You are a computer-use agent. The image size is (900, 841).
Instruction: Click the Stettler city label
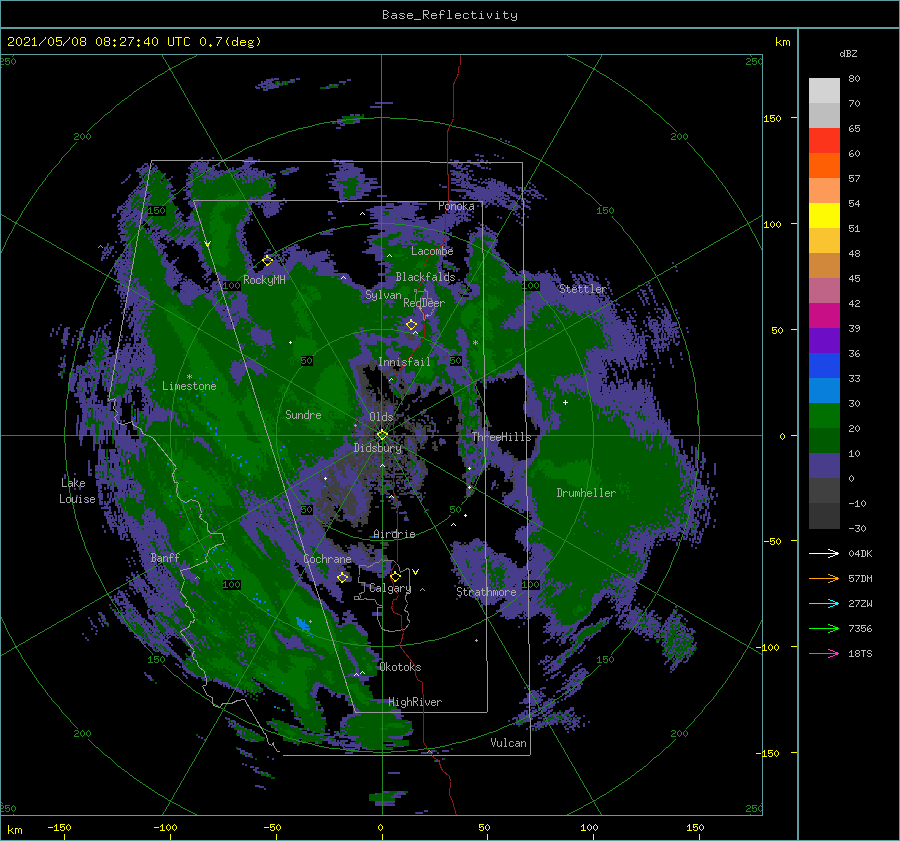583,289
